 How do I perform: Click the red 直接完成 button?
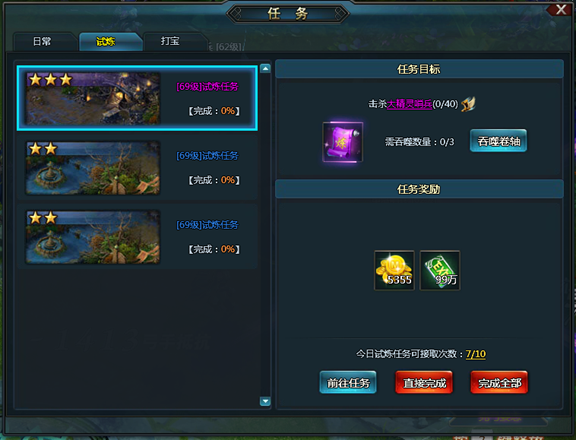tap(424, 383)
